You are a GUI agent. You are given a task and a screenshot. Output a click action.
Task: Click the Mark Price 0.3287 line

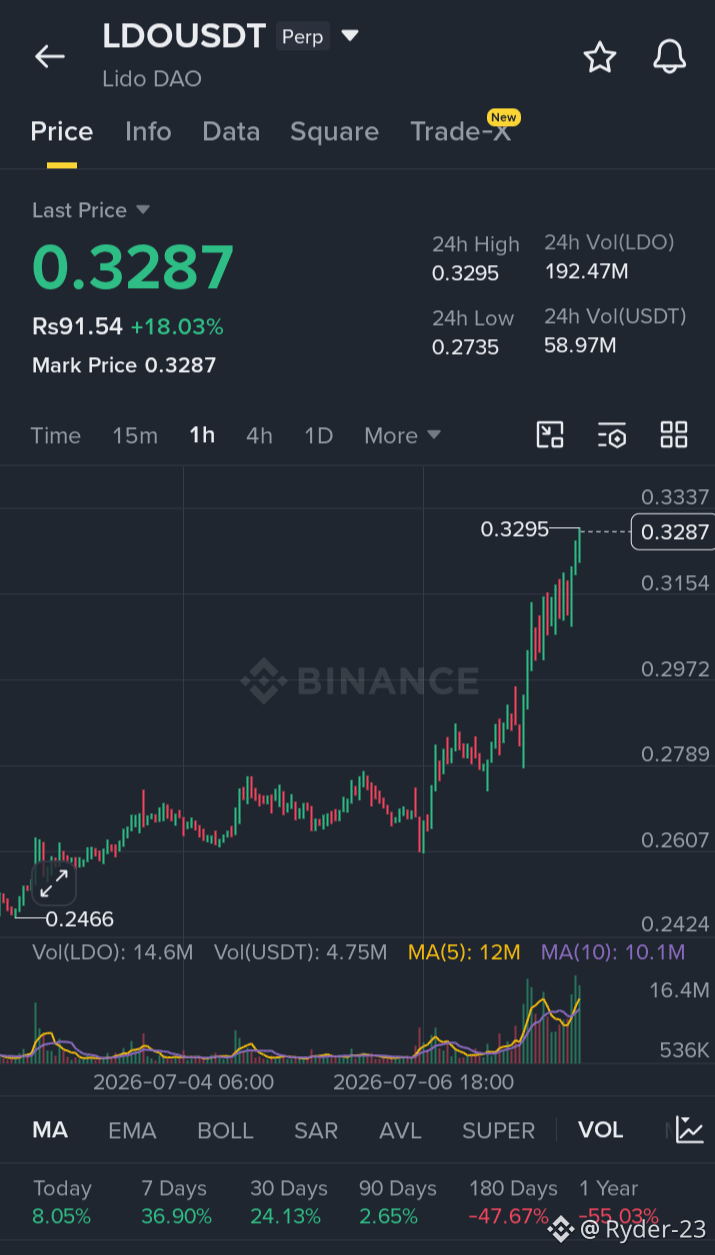pos(124,365)
